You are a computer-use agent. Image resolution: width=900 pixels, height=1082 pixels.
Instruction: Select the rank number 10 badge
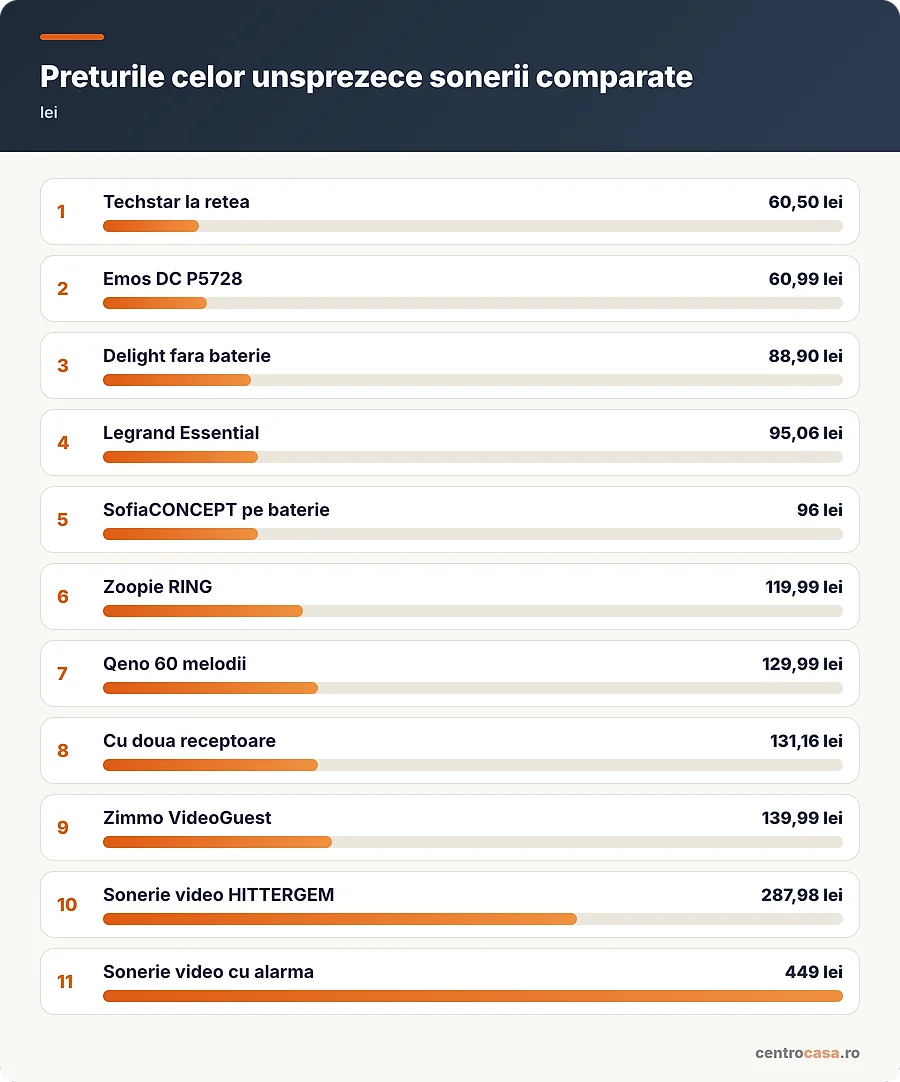coord(67,905)
